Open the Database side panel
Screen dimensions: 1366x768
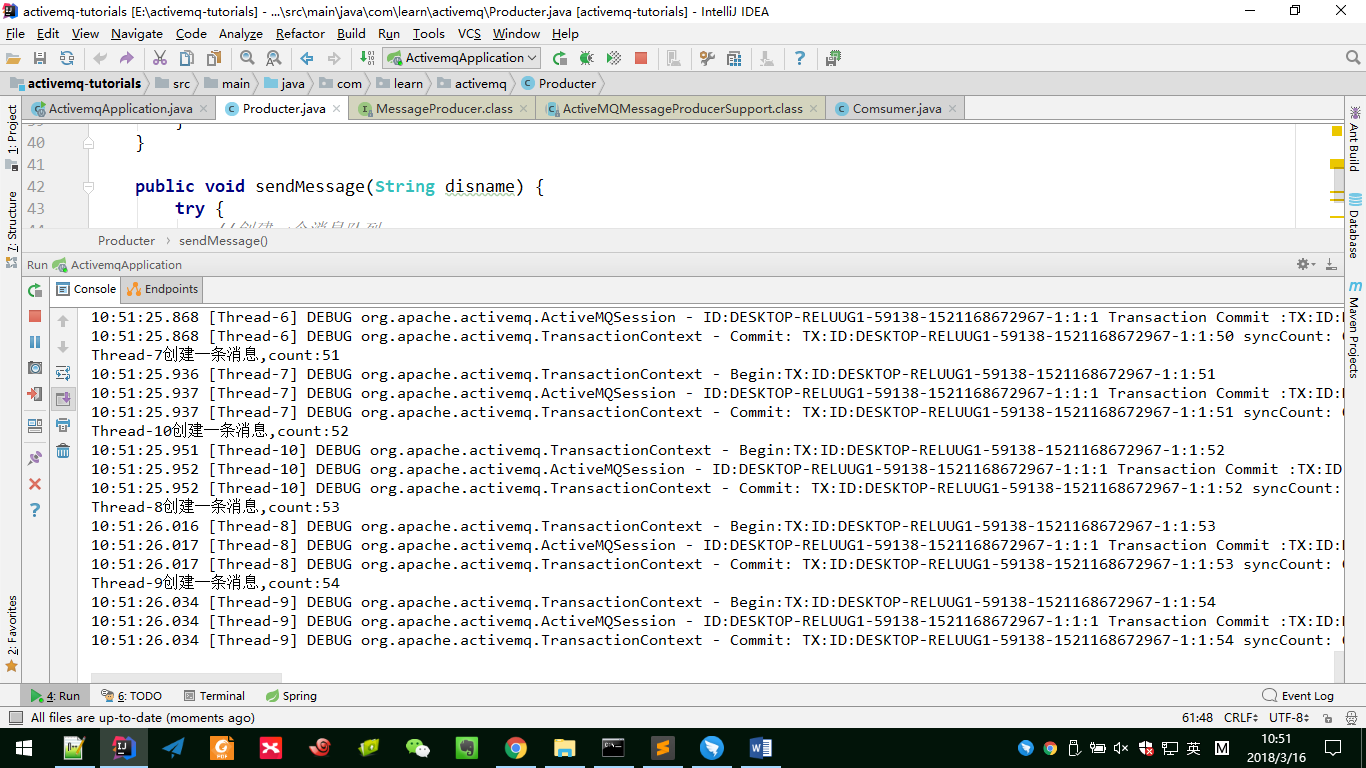[1355, 226]
